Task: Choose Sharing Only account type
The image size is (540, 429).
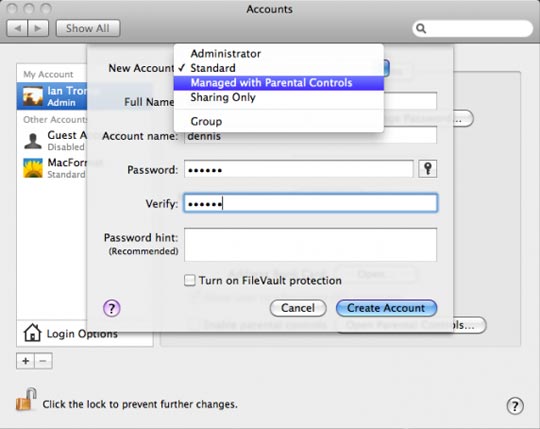Action: tap(279, 97)
